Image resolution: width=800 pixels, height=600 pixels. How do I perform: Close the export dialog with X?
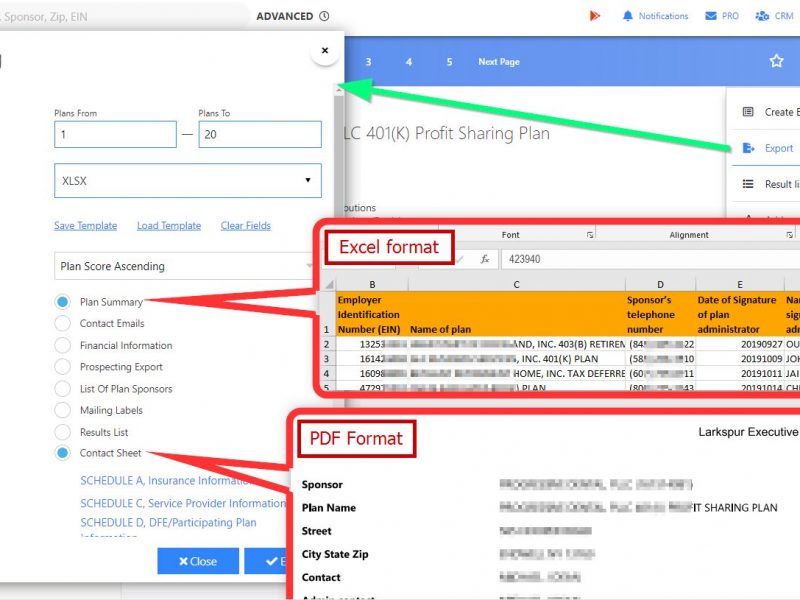[x=324, y=50]
